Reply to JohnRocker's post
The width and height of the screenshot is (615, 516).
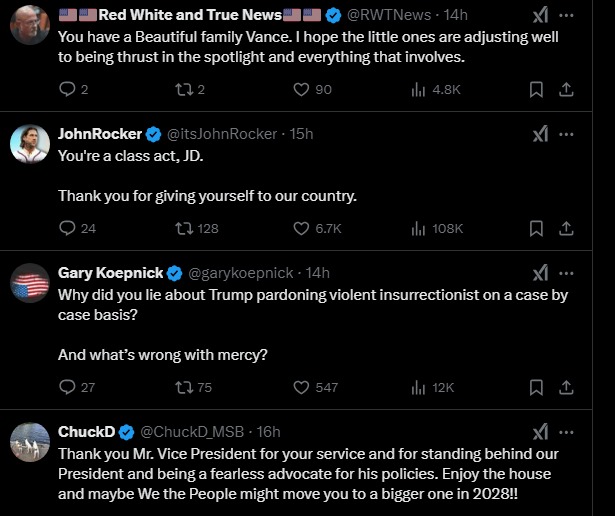tap(67, 228)
